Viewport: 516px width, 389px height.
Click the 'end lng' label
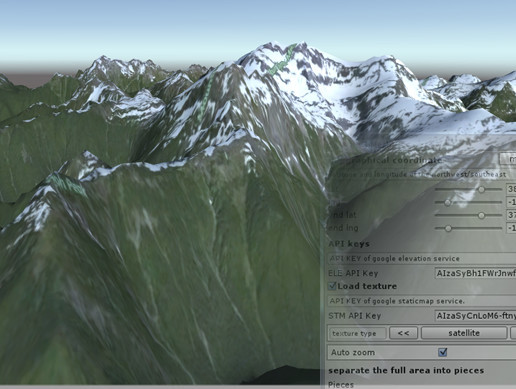click(343, 228)
